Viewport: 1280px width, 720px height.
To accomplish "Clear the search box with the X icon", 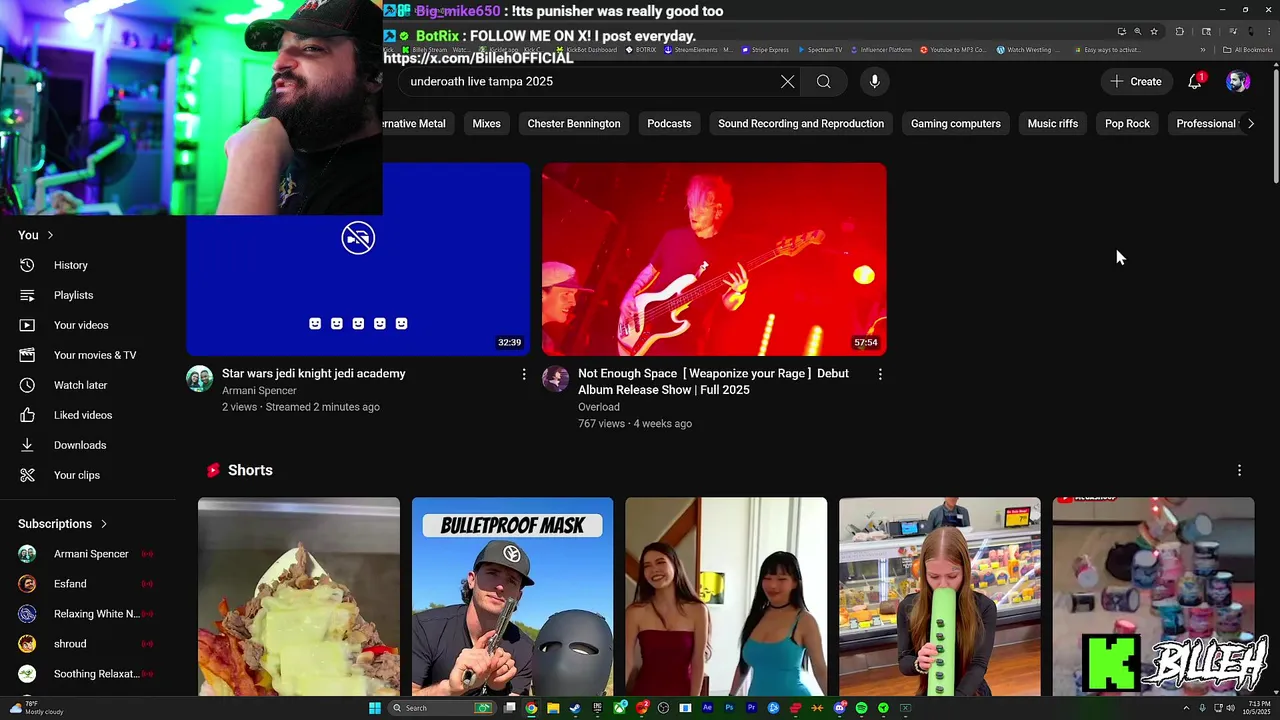I will pyautogui.click(x=788, y=82).
